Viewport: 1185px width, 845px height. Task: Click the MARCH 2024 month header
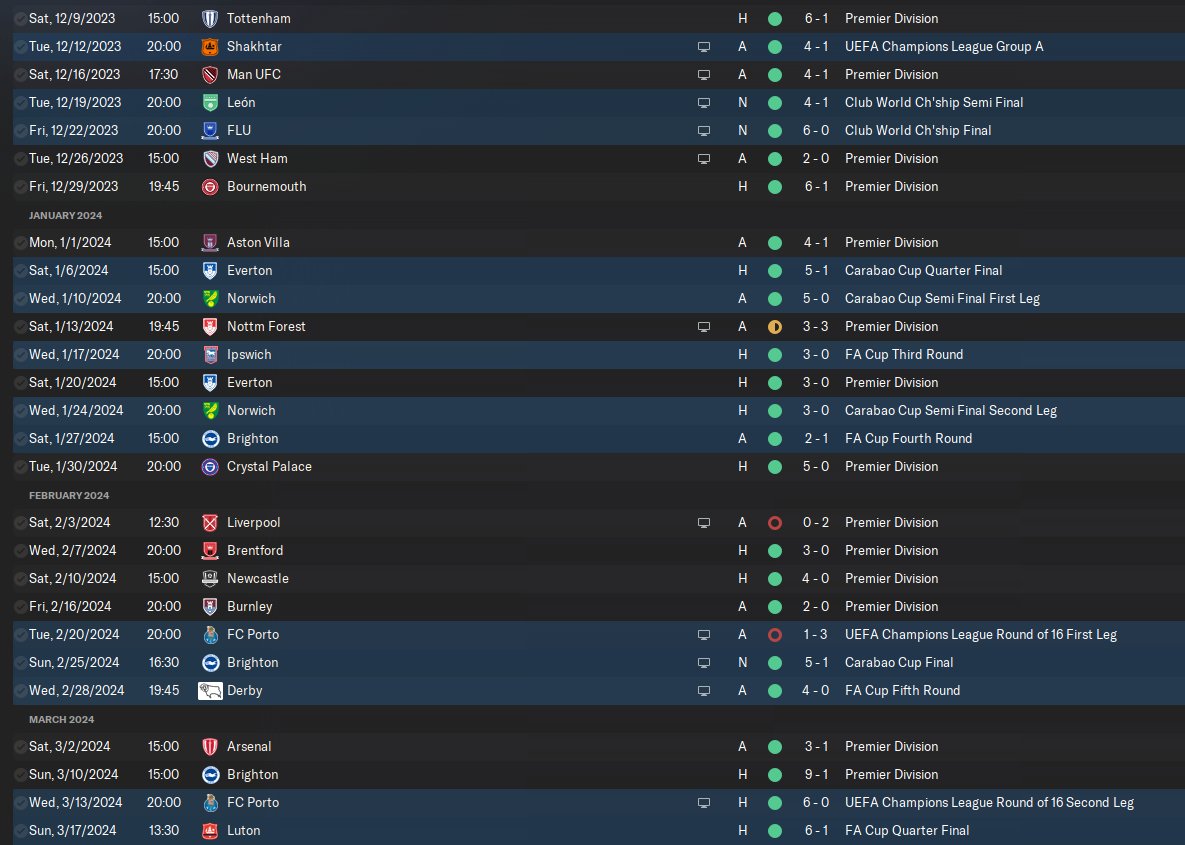(x=61, y=719)
